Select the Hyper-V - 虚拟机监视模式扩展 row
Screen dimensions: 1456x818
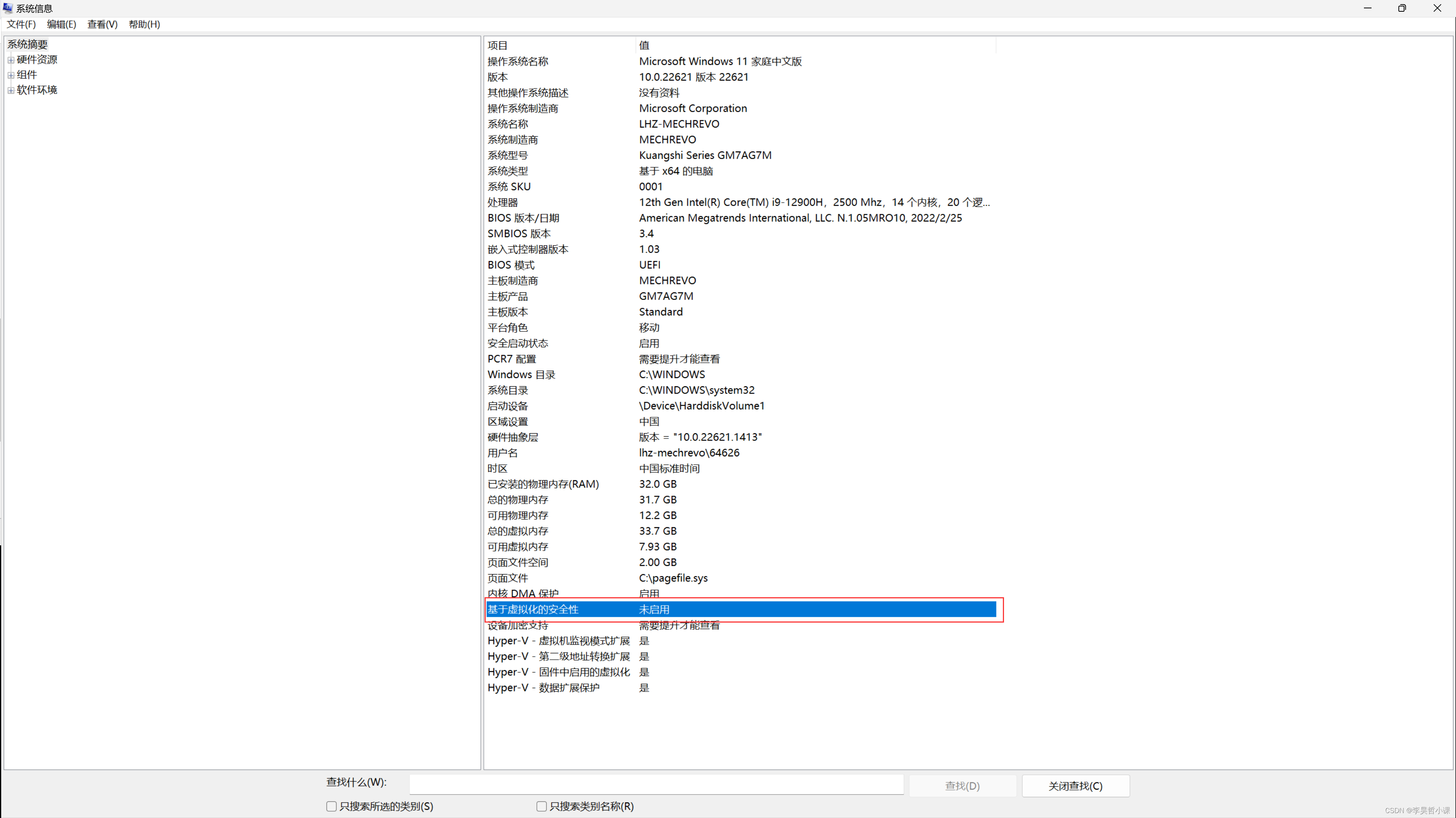click(x=740, y=641)
